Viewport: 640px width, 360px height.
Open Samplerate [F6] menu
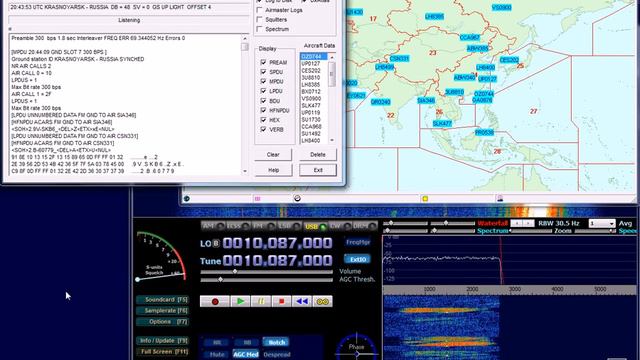coord(162,311)
